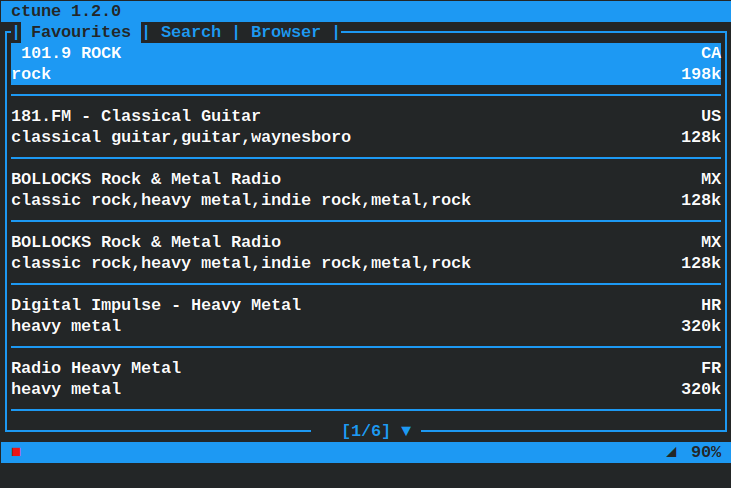
Task: Click the US country code label
Action: (711, 116)
